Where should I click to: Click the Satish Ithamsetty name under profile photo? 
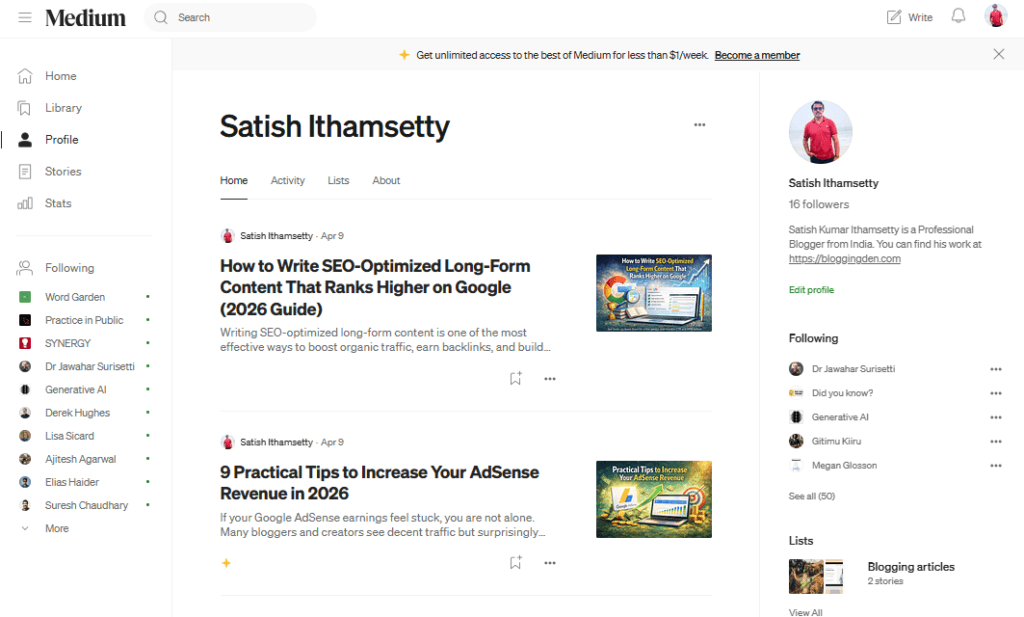833,183
